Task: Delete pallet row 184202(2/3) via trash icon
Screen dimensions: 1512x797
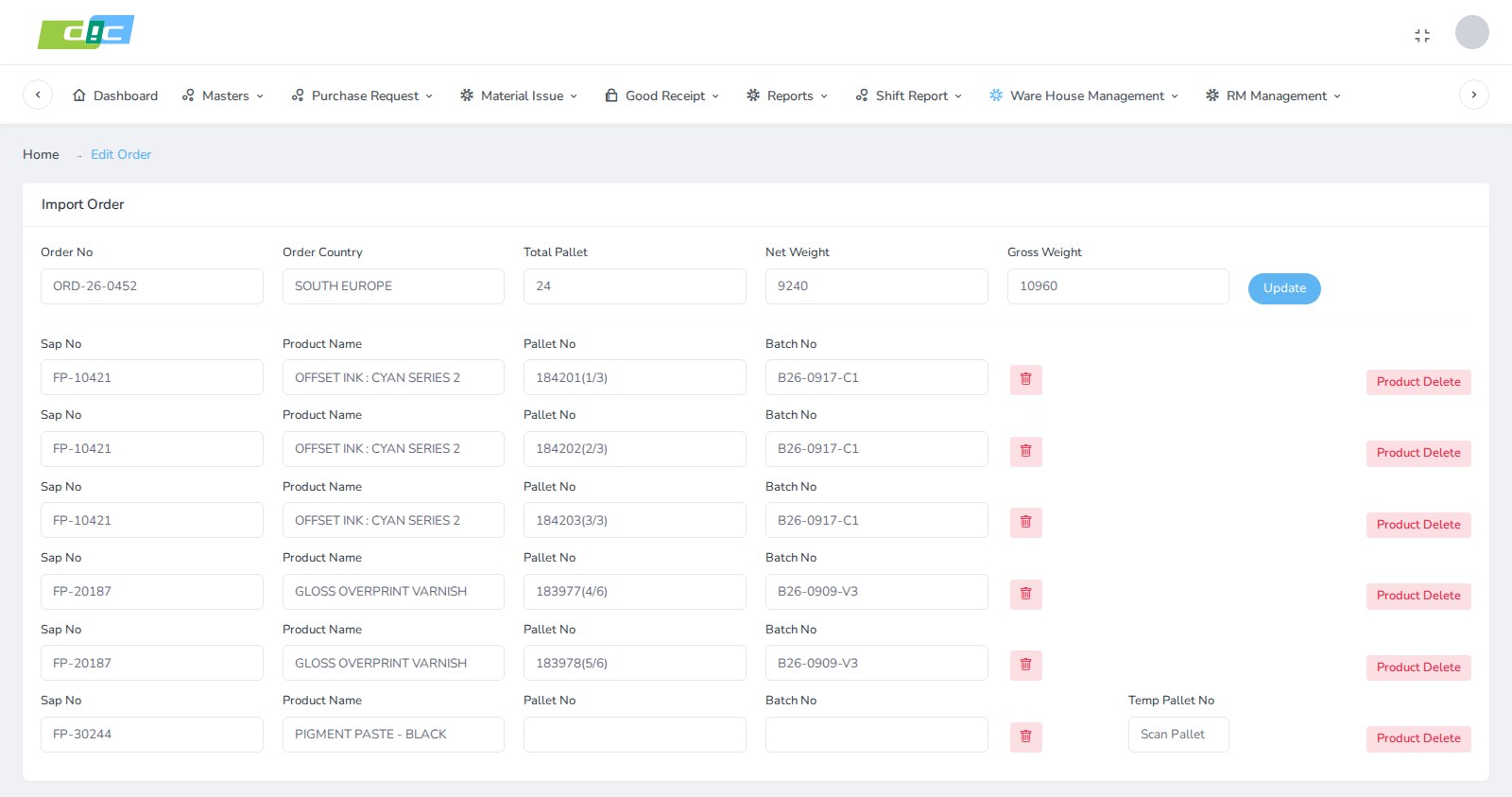Action: click(1025, 451)
